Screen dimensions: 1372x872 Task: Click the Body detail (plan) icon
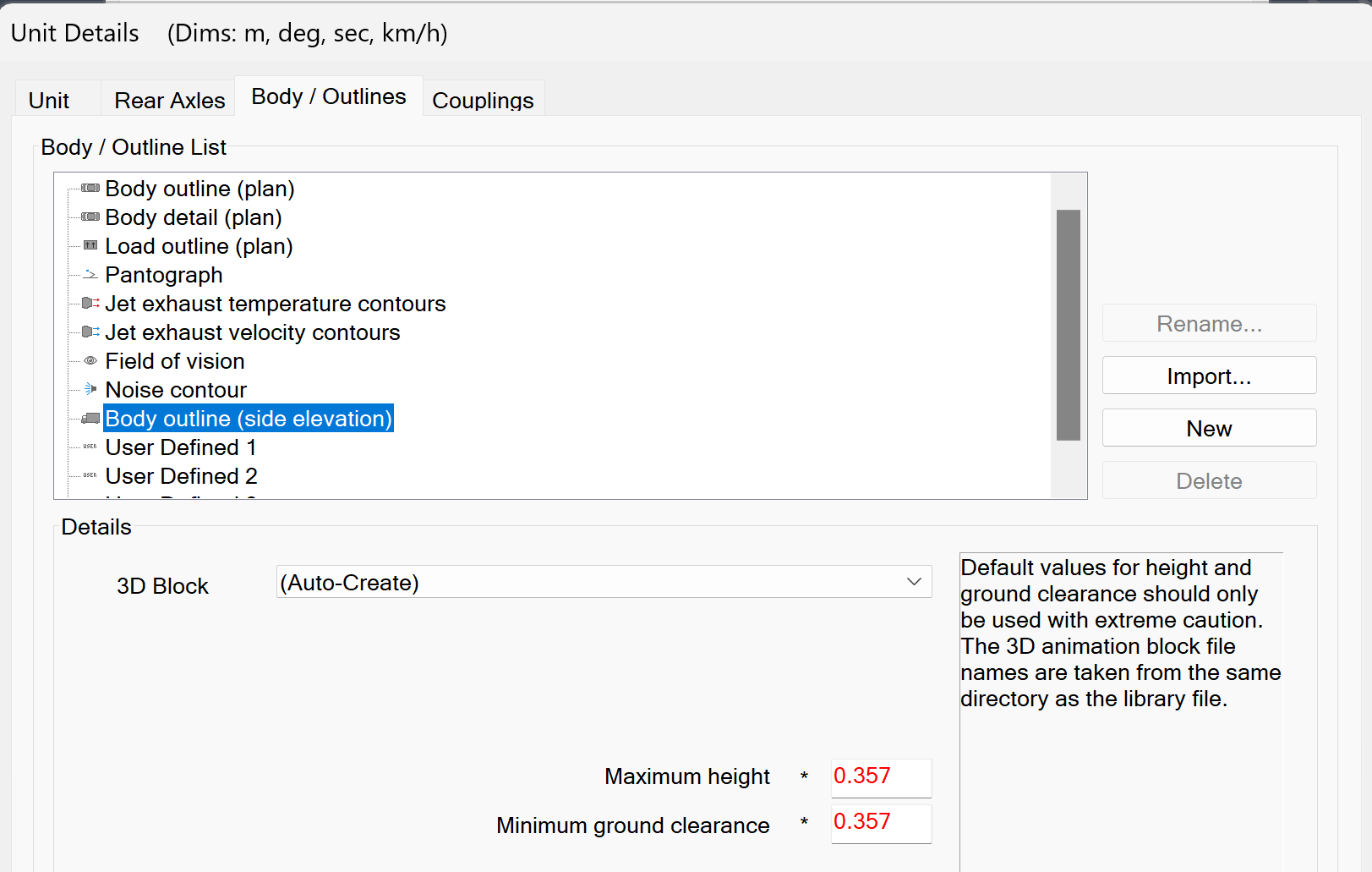(x=90, y=217)
